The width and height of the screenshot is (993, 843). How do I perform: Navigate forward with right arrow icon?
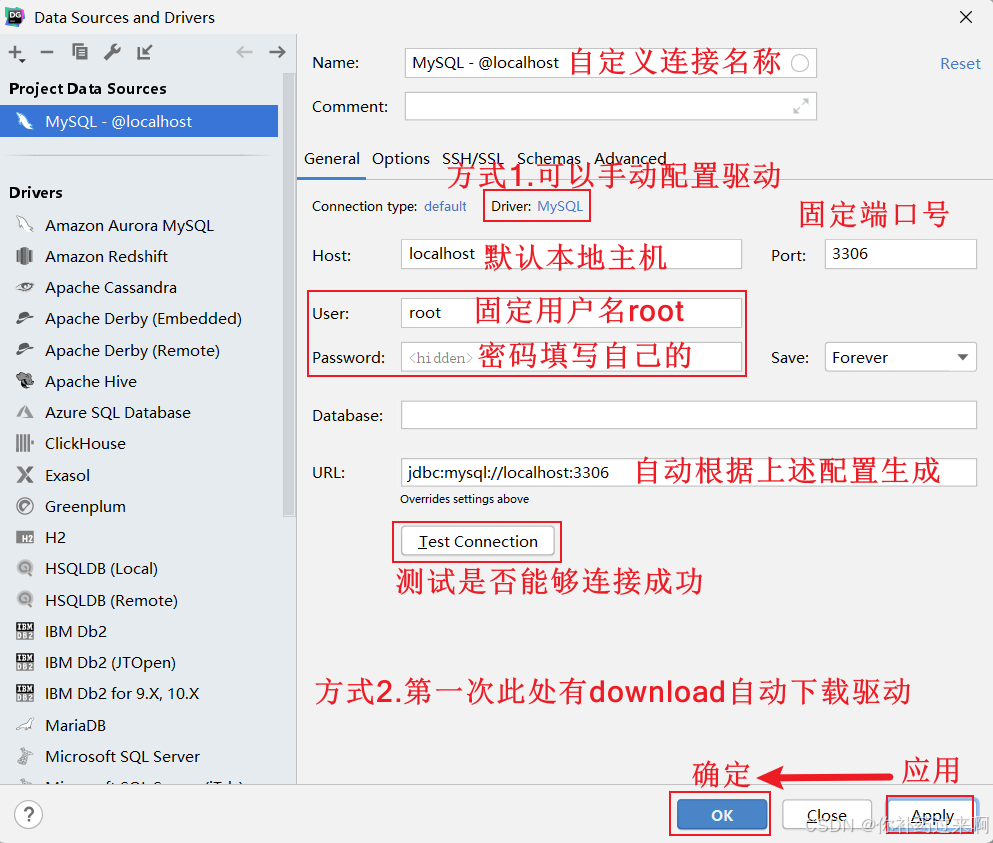(x=277, y=52)
